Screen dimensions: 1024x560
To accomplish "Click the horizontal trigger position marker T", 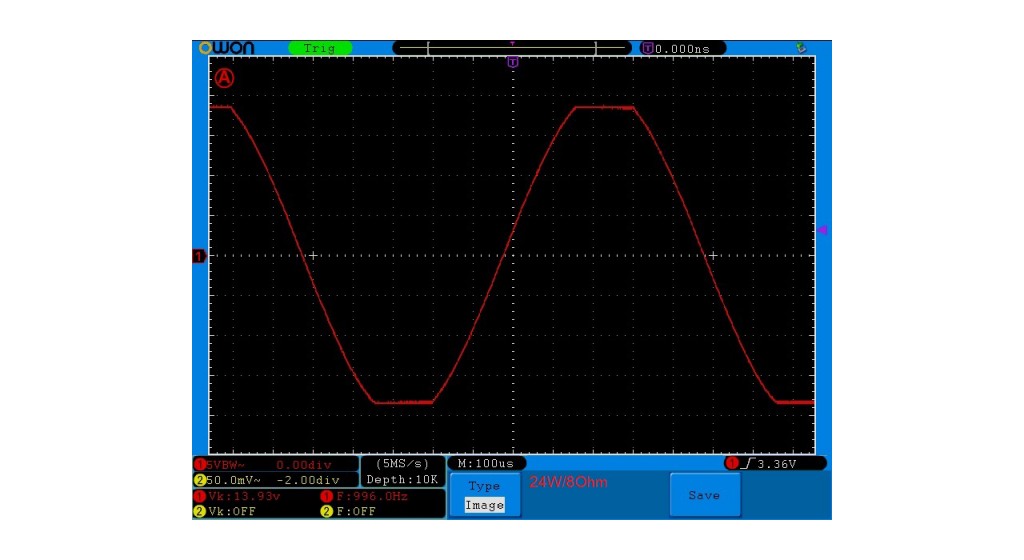I will tap(513, 63).
